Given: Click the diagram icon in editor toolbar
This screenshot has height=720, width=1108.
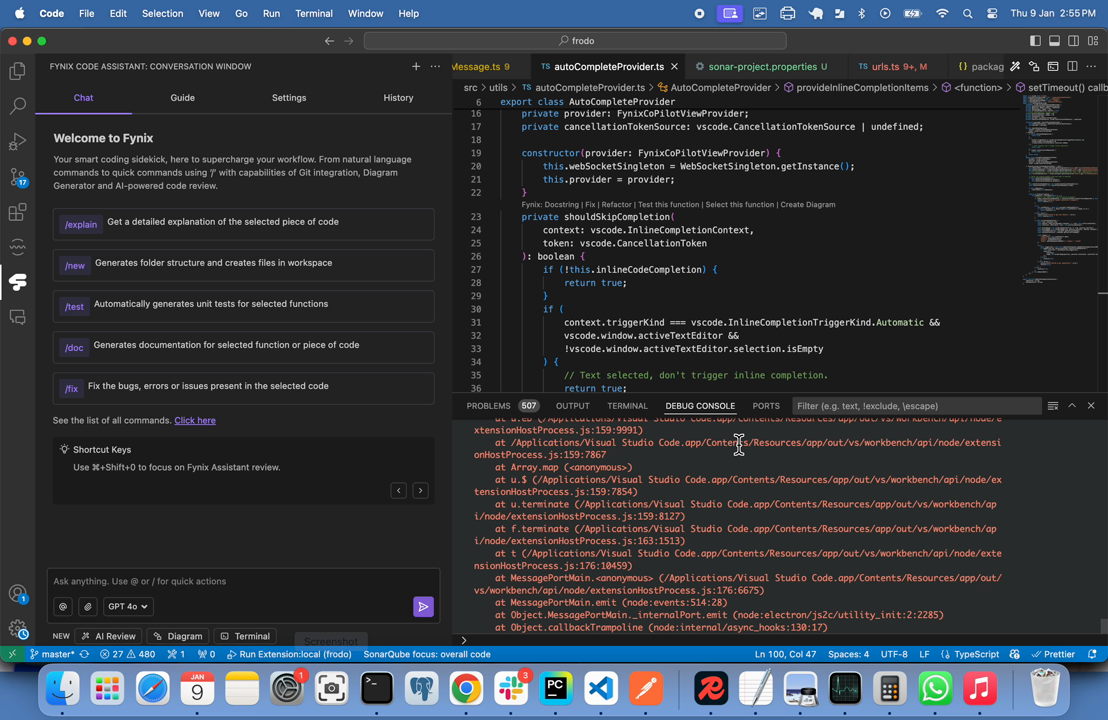Looking at the screenshot, I should [1034, 66].
